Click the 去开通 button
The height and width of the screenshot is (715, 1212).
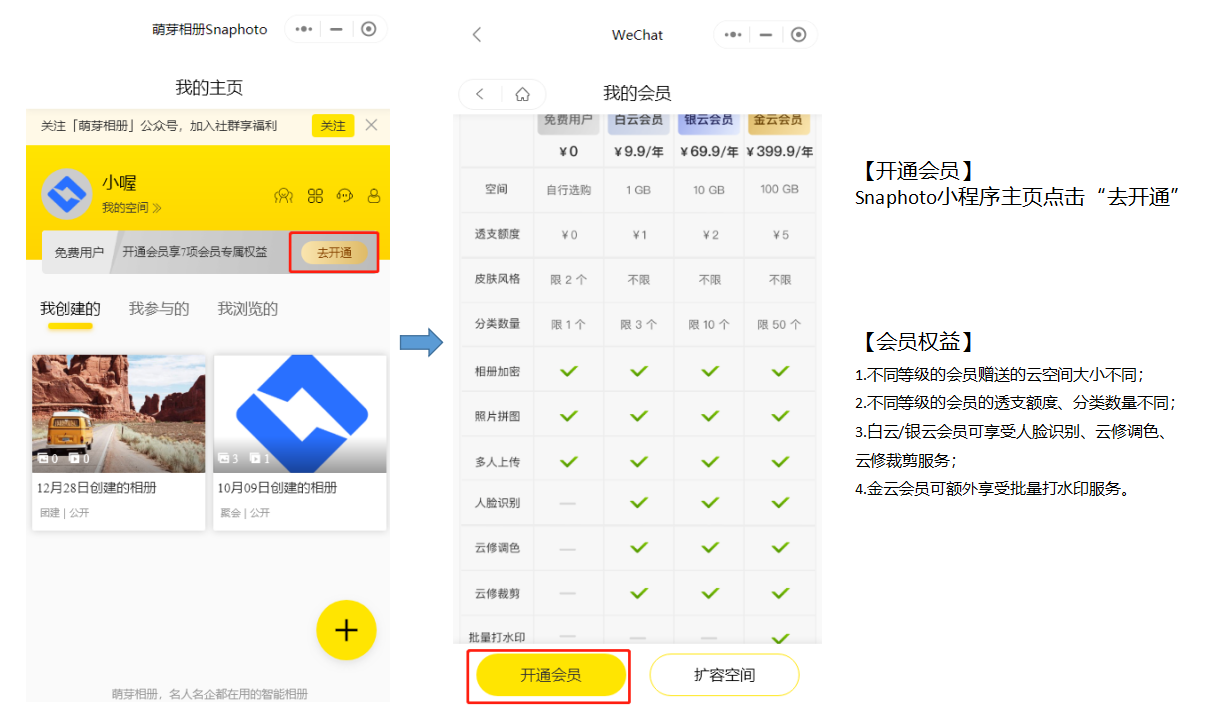pos(335,253)
